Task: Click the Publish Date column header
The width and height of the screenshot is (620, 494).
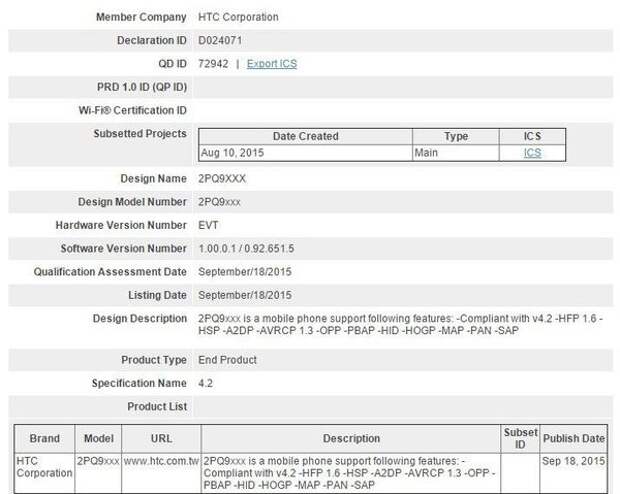Action: (x=573, y=439)
